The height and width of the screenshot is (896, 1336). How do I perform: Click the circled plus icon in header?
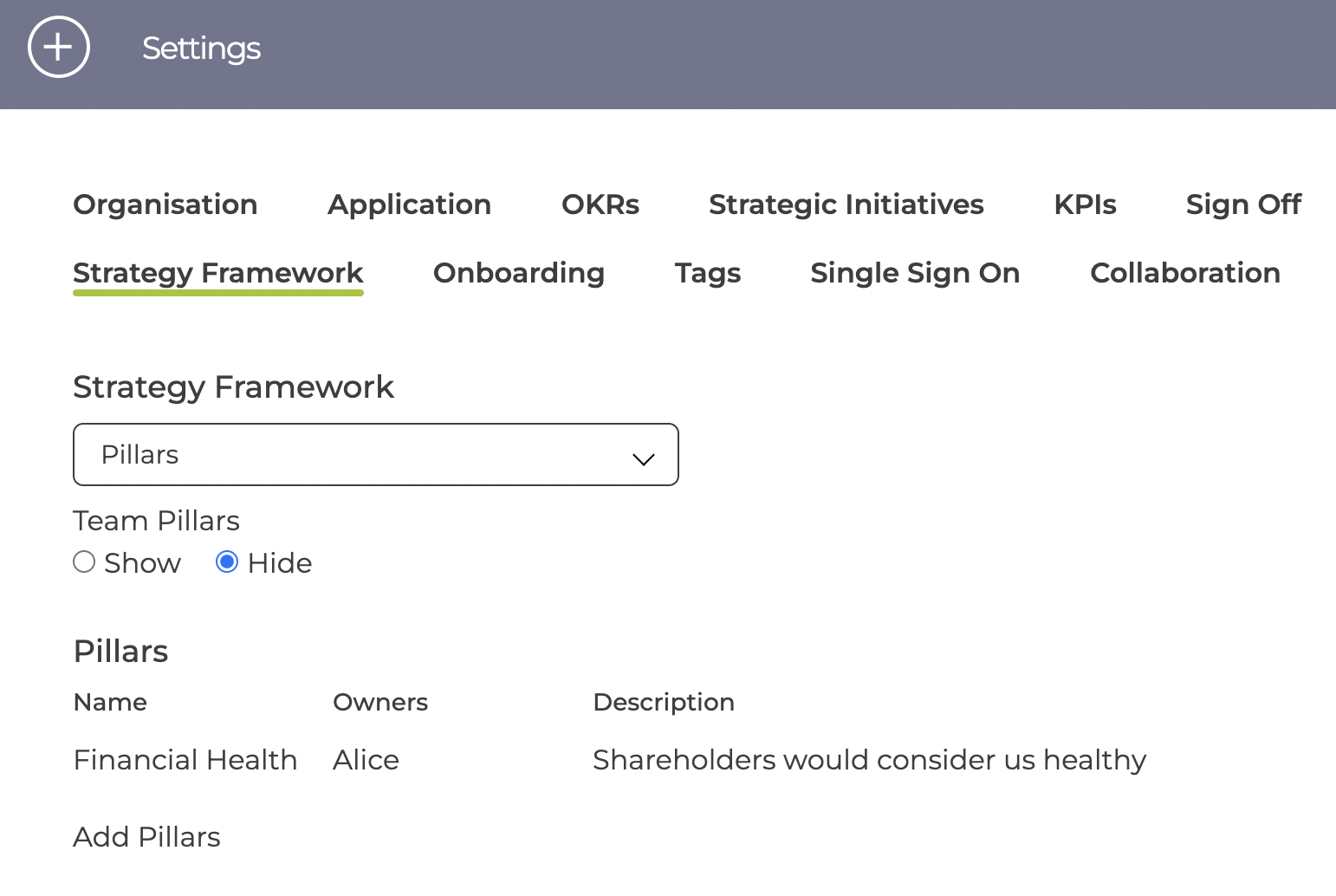[x=59, y=47]
